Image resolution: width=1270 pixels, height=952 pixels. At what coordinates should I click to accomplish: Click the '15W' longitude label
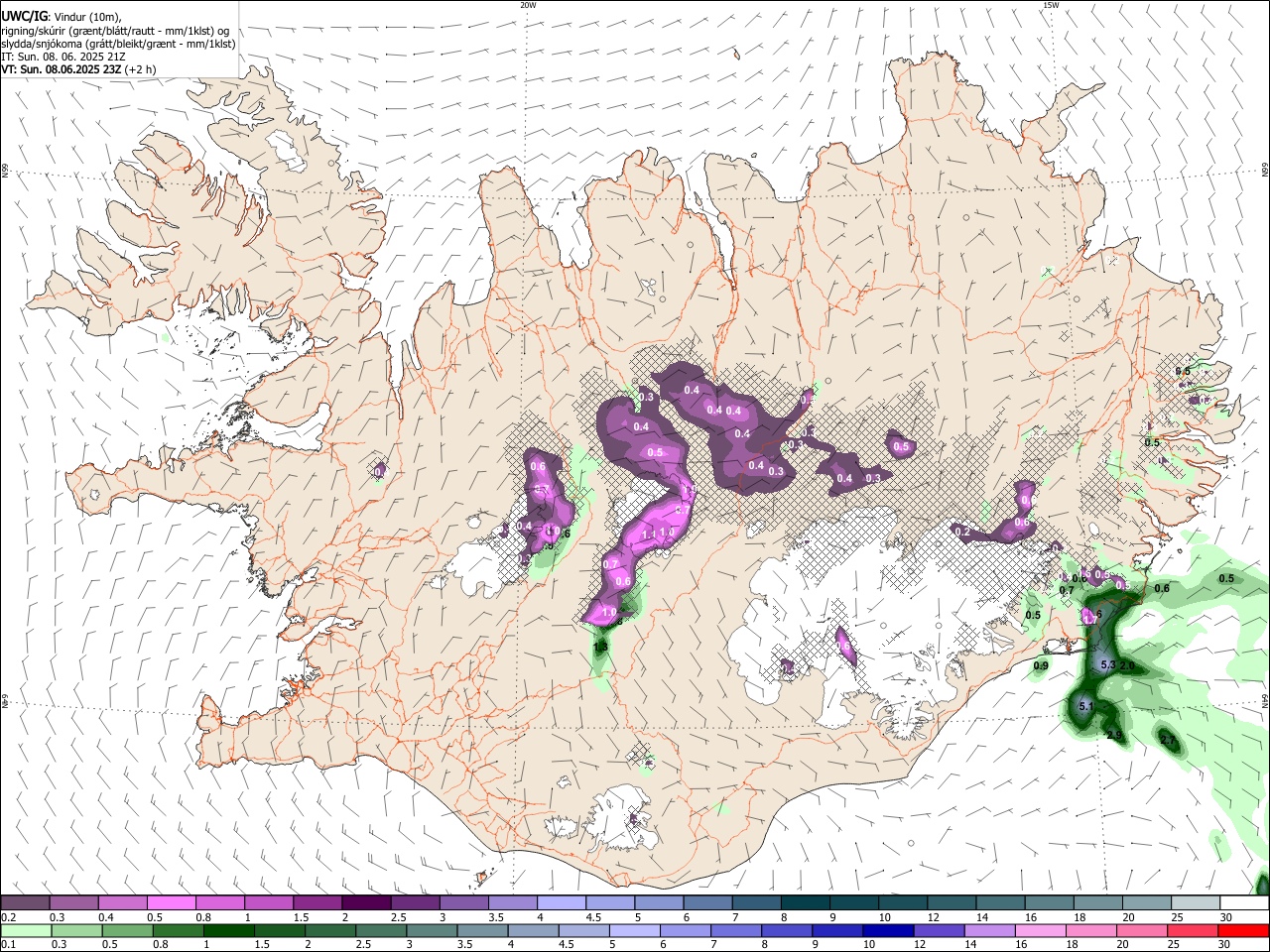(x=1051, y=5)
